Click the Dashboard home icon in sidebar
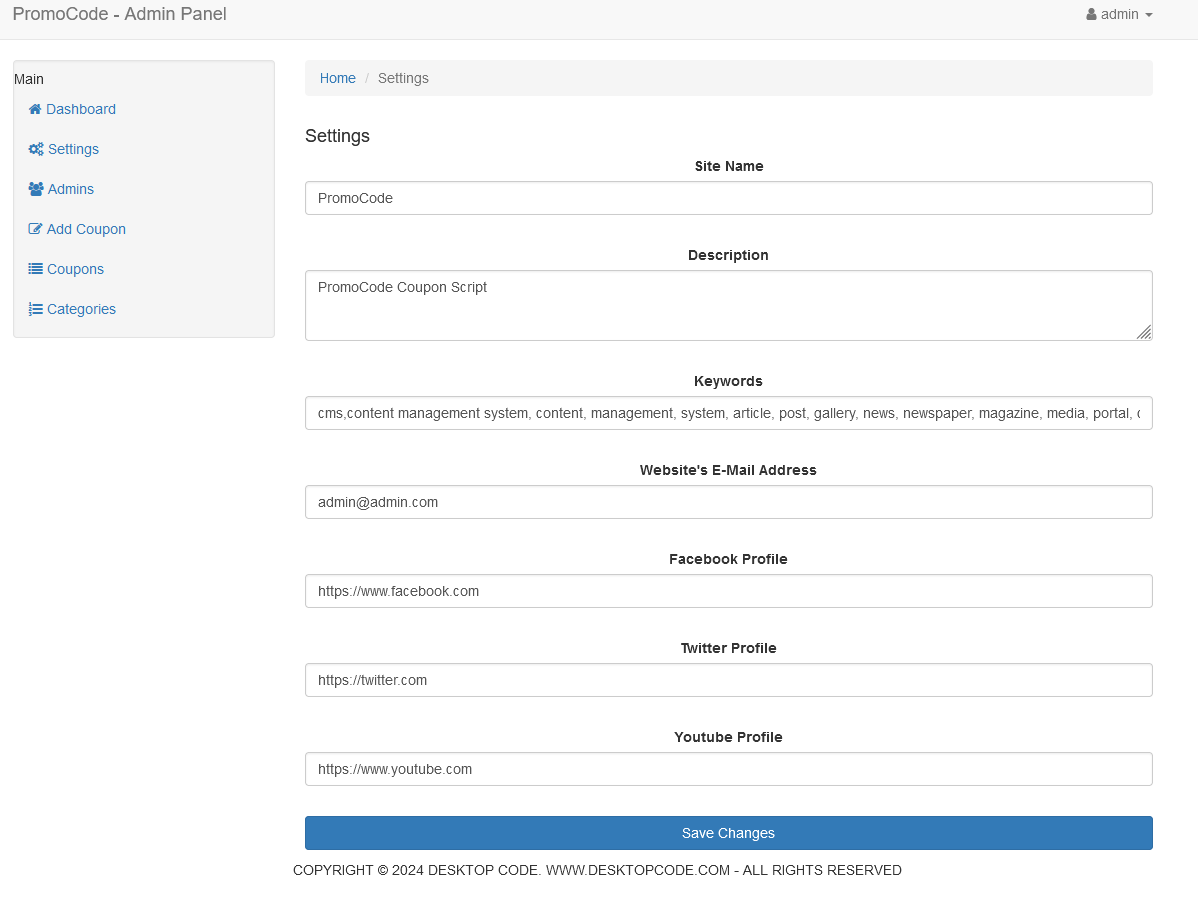The image size is (1198, 915). [x=35, y=109]
